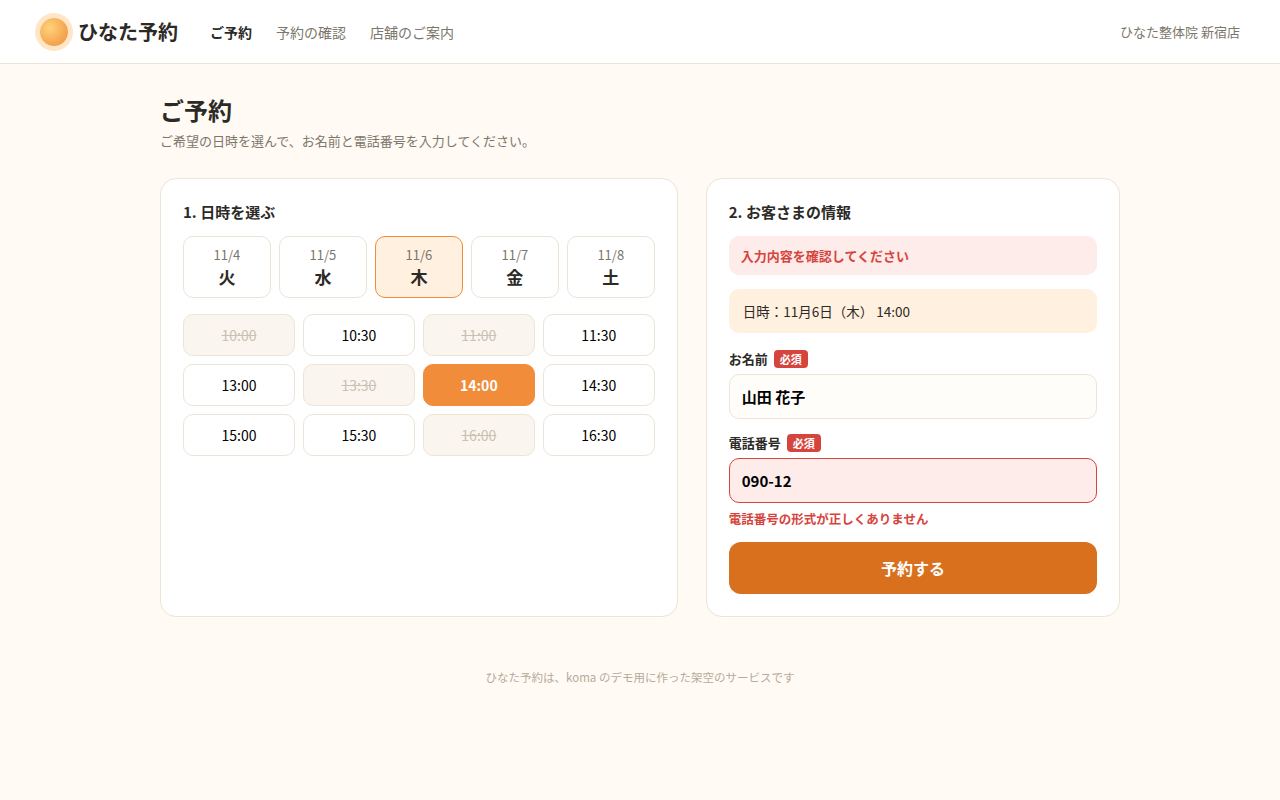Viewport: 1280px width, 800px height.
Task: Open 店舗のご案内 nav item
Action: coord(412,33)
